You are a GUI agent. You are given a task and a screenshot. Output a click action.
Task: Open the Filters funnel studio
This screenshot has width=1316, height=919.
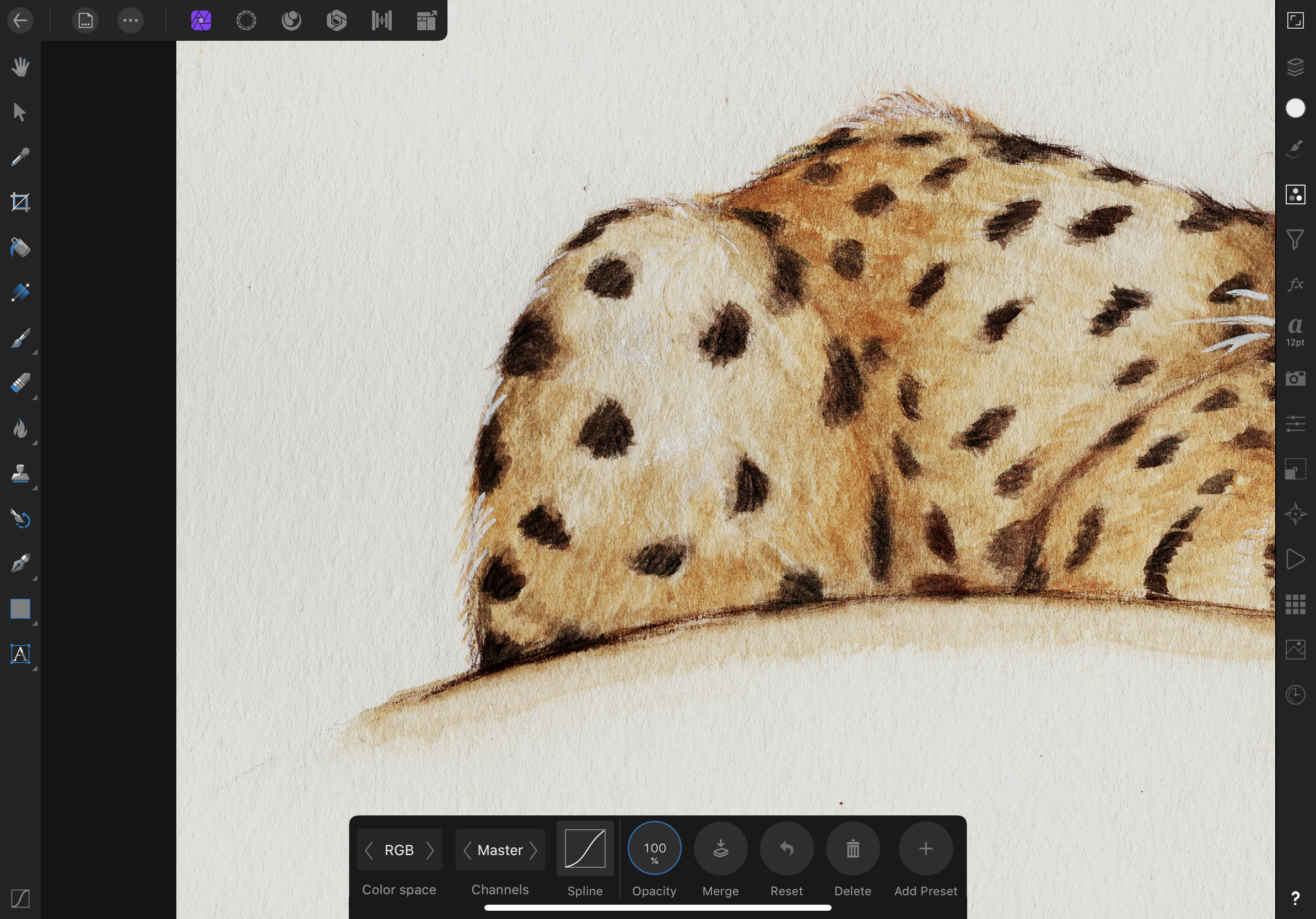1296,240
